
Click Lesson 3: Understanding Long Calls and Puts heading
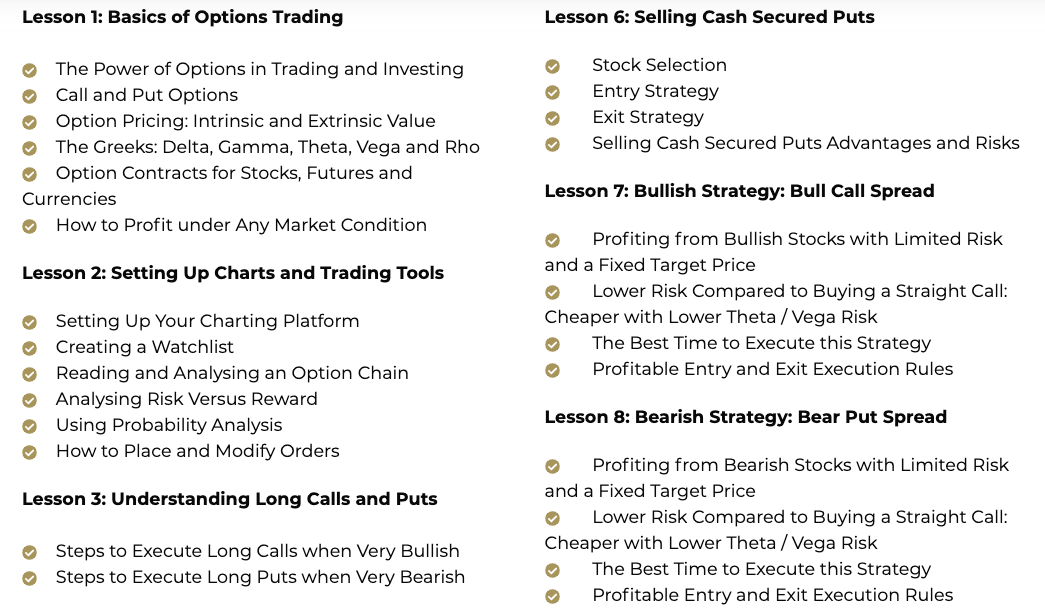pos(230,499)
